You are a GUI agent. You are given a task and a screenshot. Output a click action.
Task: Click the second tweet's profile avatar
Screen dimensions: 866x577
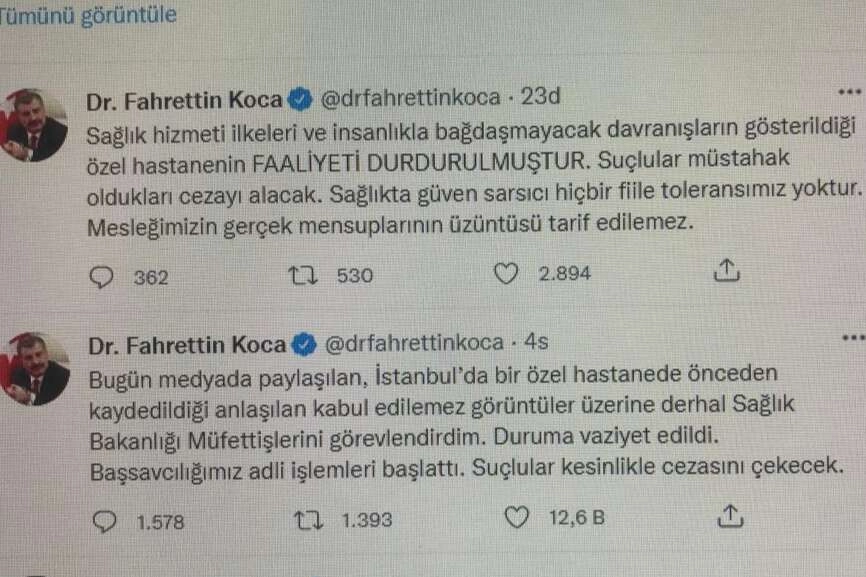coord(36,369)
